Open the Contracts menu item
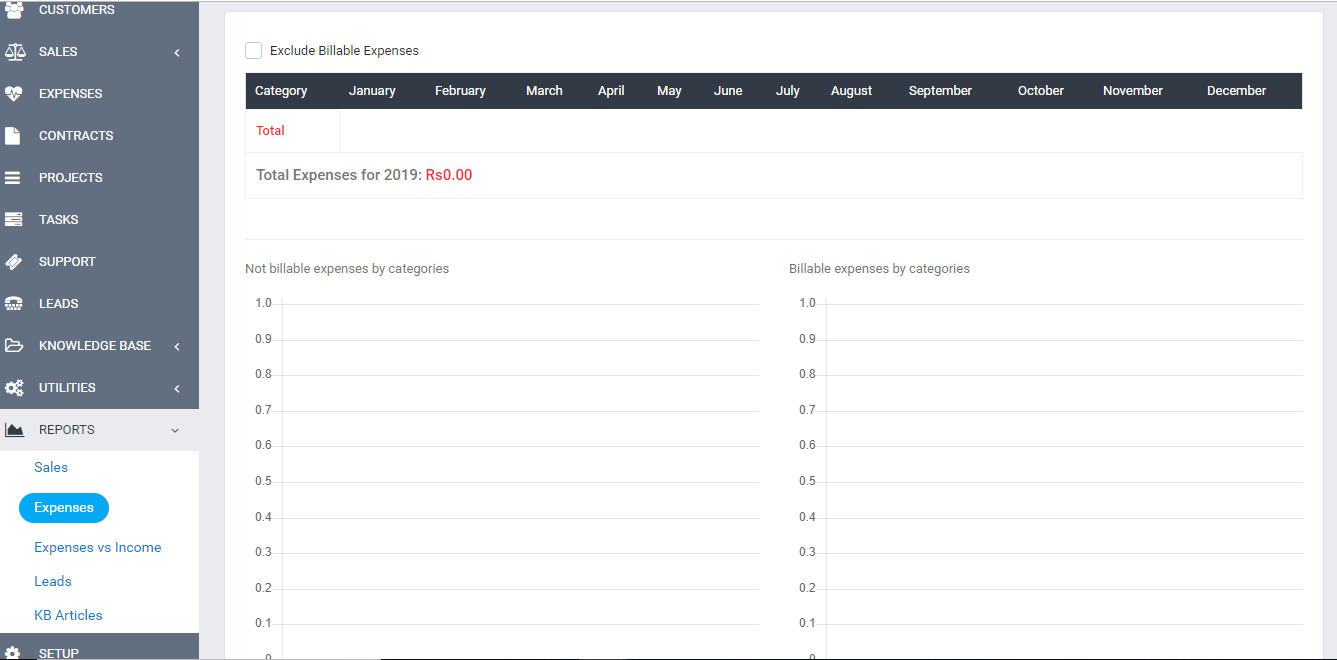 (x=76, y=136)
